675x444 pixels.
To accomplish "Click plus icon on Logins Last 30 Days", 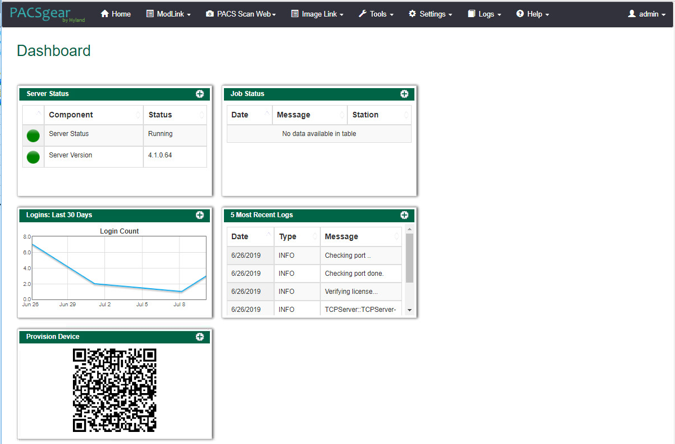I will pos(200,215).
